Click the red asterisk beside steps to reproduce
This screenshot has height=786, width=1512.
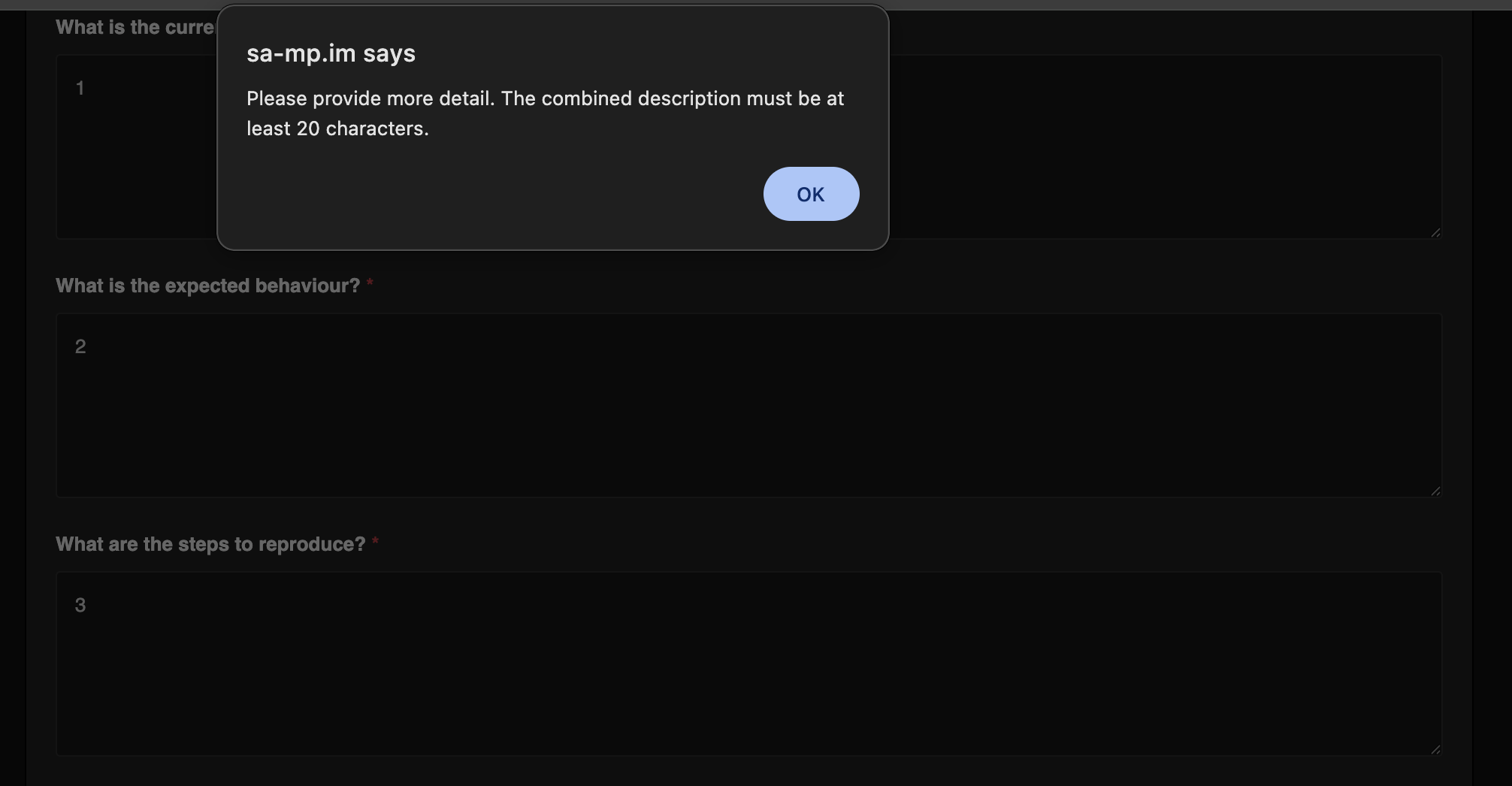pyautogui.click(x=375, y=543)
